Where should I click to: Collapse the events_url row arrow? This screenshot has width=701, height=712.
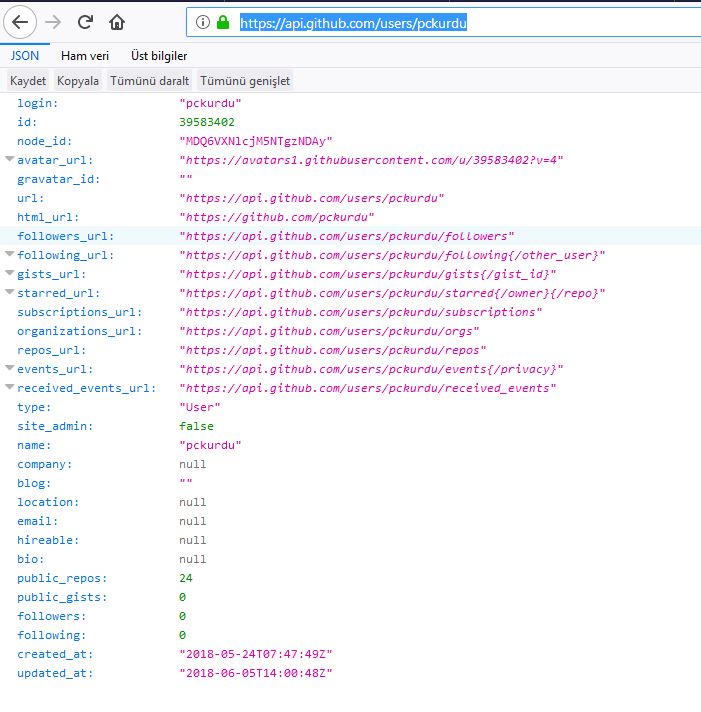point(10,368)
